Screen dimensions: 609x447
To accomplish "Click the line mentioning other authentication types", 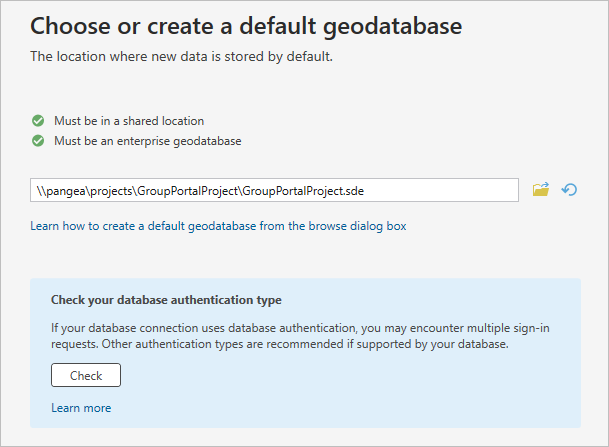I will (280, 344).
